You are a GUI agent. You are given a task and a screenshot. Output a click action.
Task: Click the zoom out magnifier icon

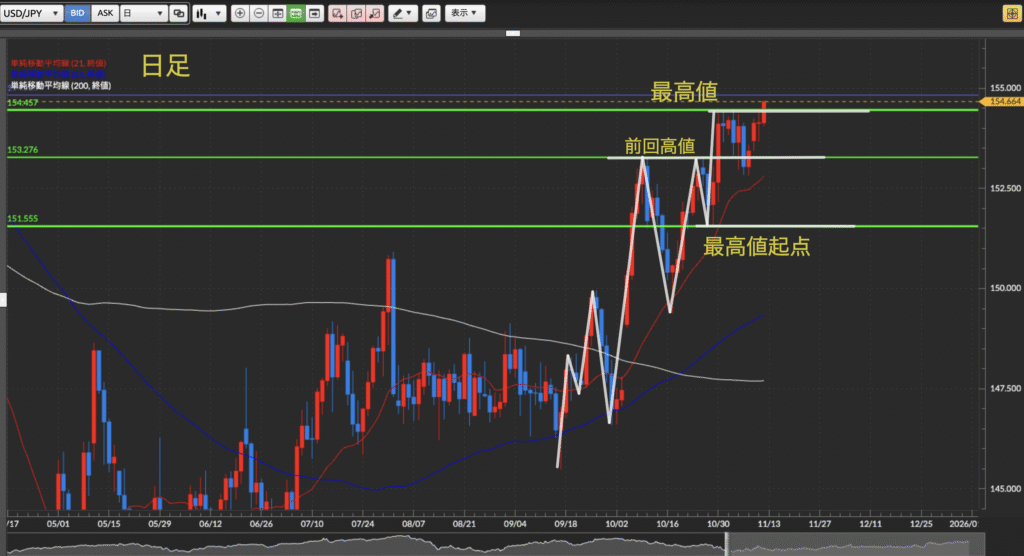tap(259, 14)
